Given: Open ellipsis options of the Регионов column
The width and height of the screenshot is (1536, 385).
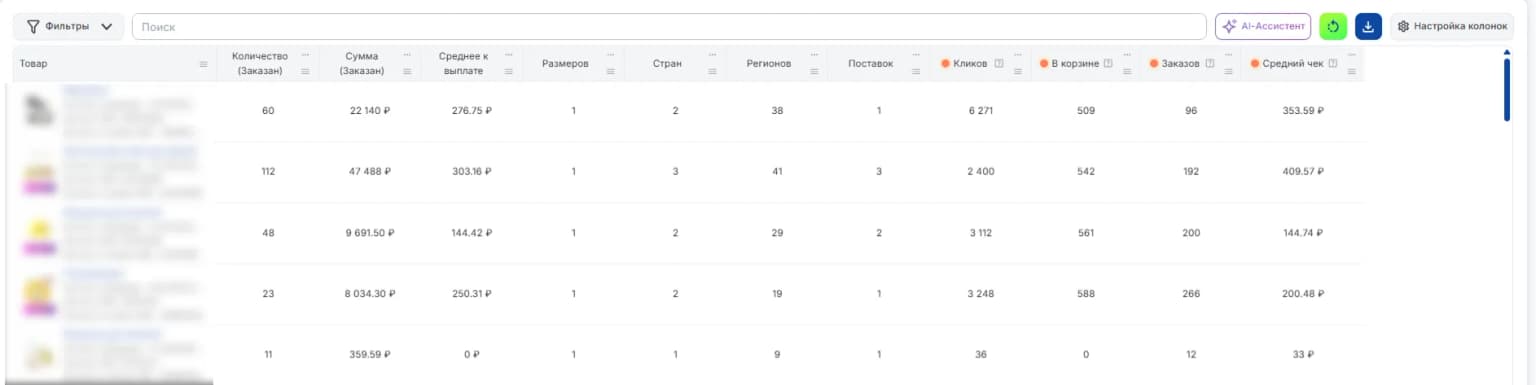Looking at the screenshot, I should click(813, 55).
